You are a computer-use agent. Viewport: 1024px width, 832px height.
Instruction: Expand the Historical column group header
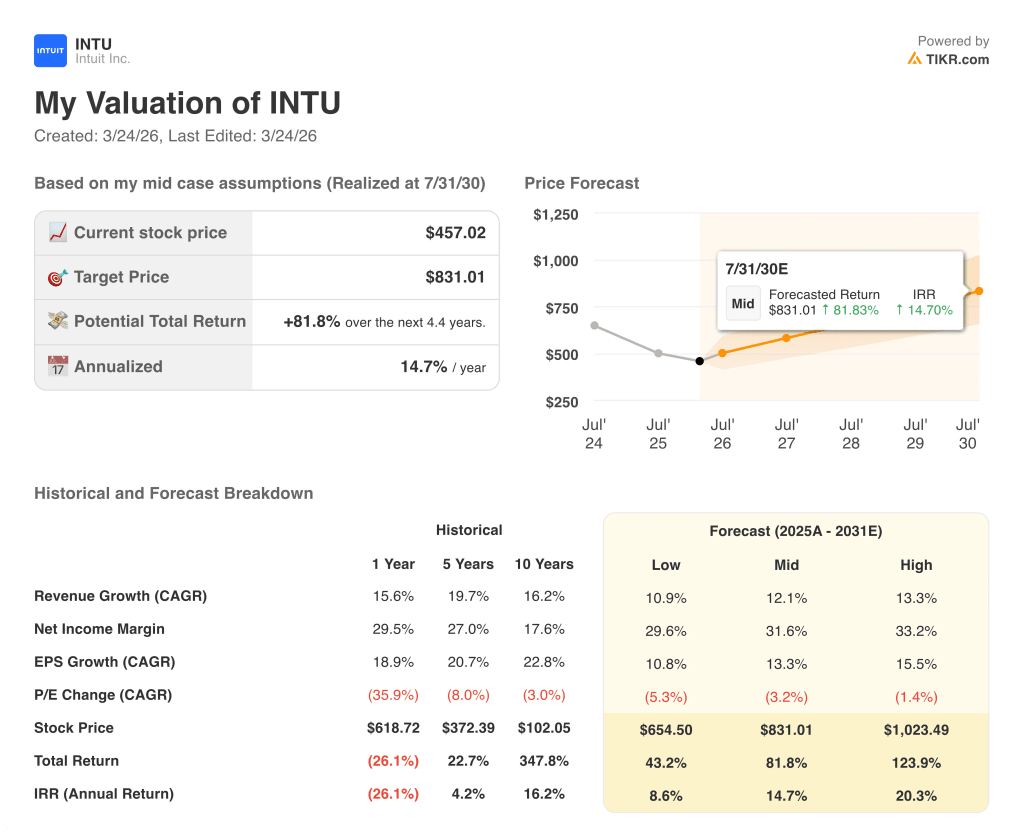pyautogui.click(x=468, y=530)
